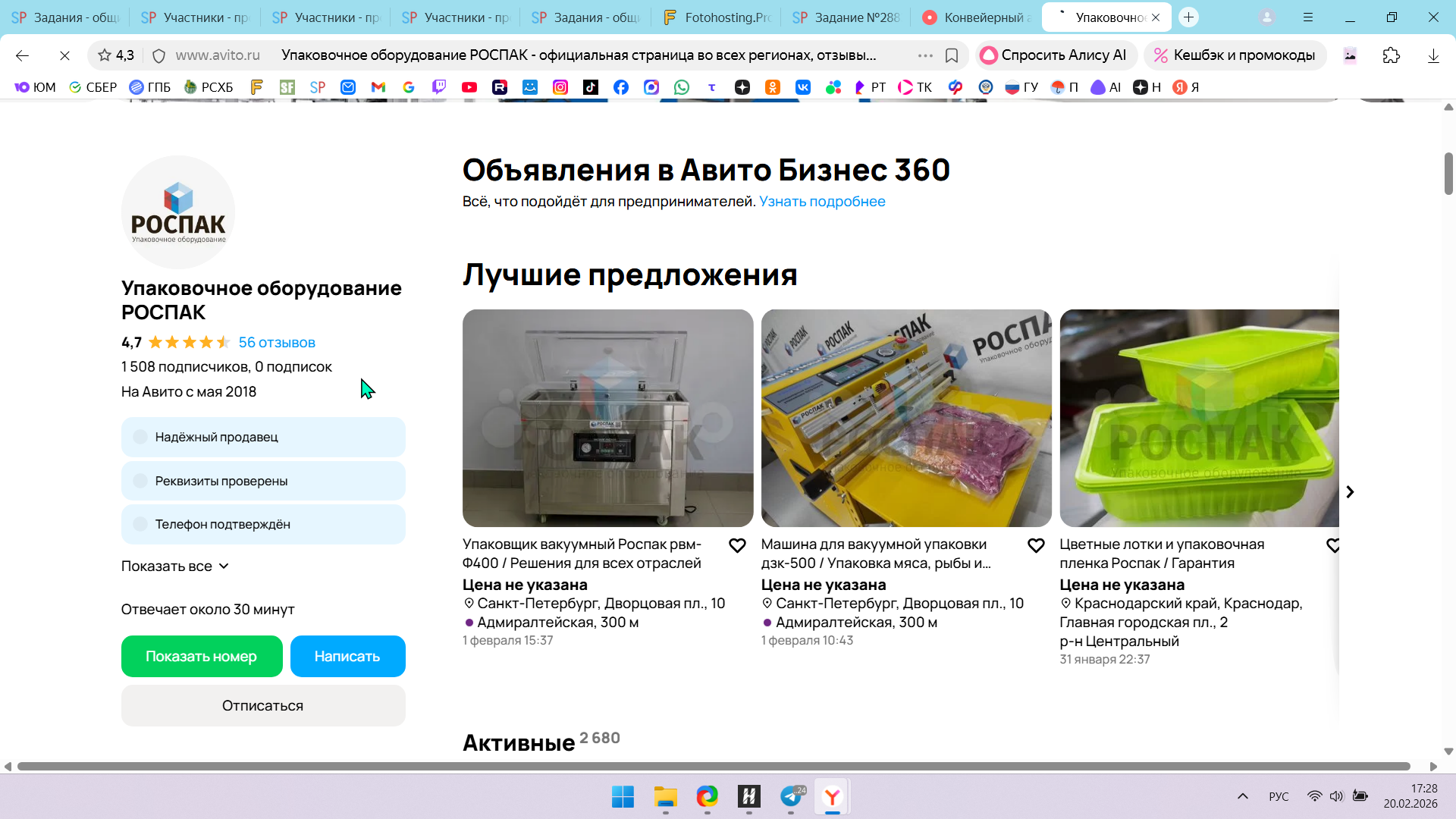Screen dimensions: 1456x819
Task: Switch to Fotohosting.Pro browser tab
Action: [x=717, y=17]
